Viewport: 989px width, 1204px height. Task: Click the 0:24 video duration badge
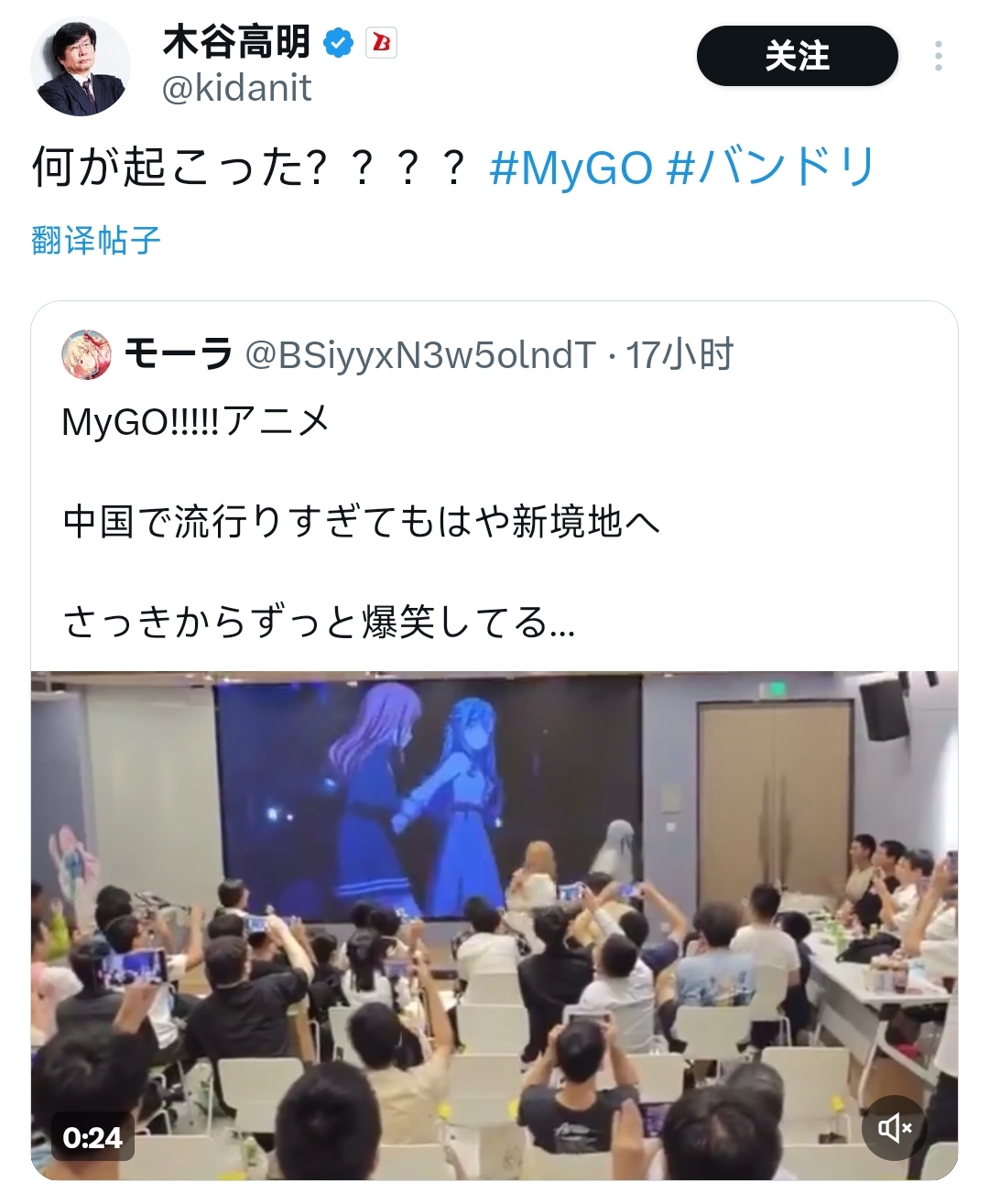(92, 1138)
